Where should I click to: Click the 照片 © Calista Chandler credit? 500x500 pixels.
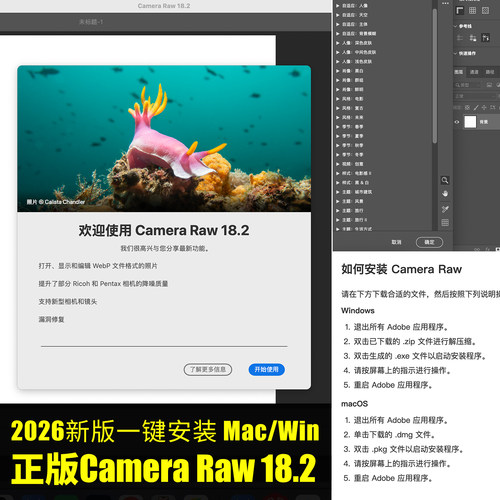click(56, 202)
